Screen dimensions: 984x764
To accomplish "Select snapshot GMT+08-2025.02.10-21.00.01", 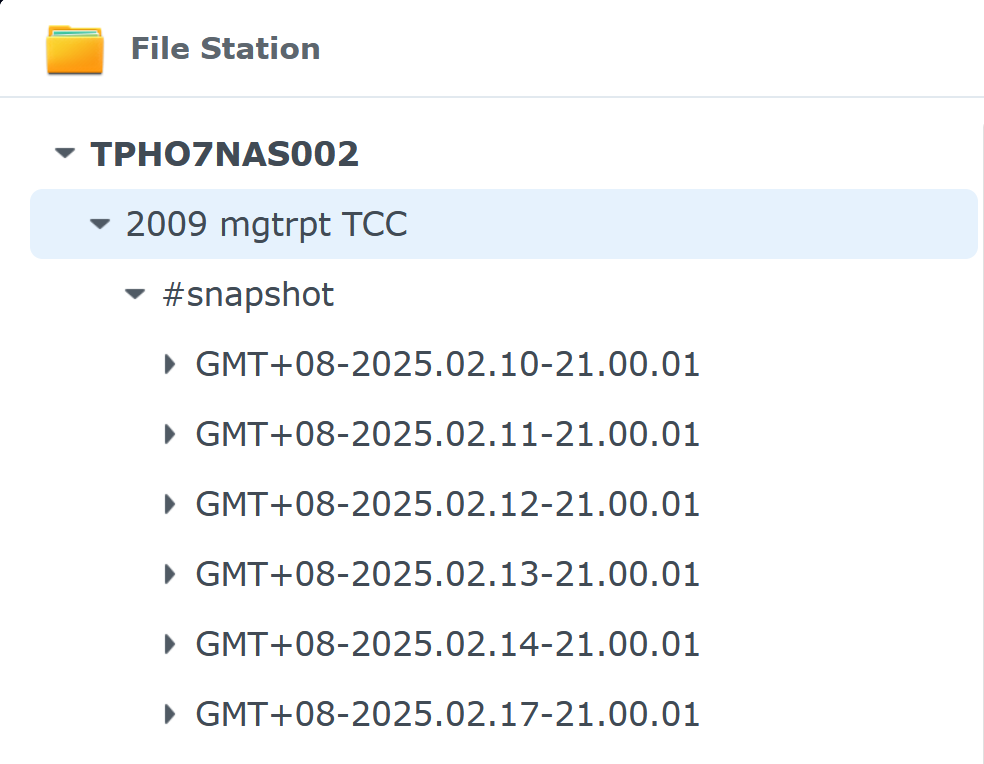I will tap(447, 364).
